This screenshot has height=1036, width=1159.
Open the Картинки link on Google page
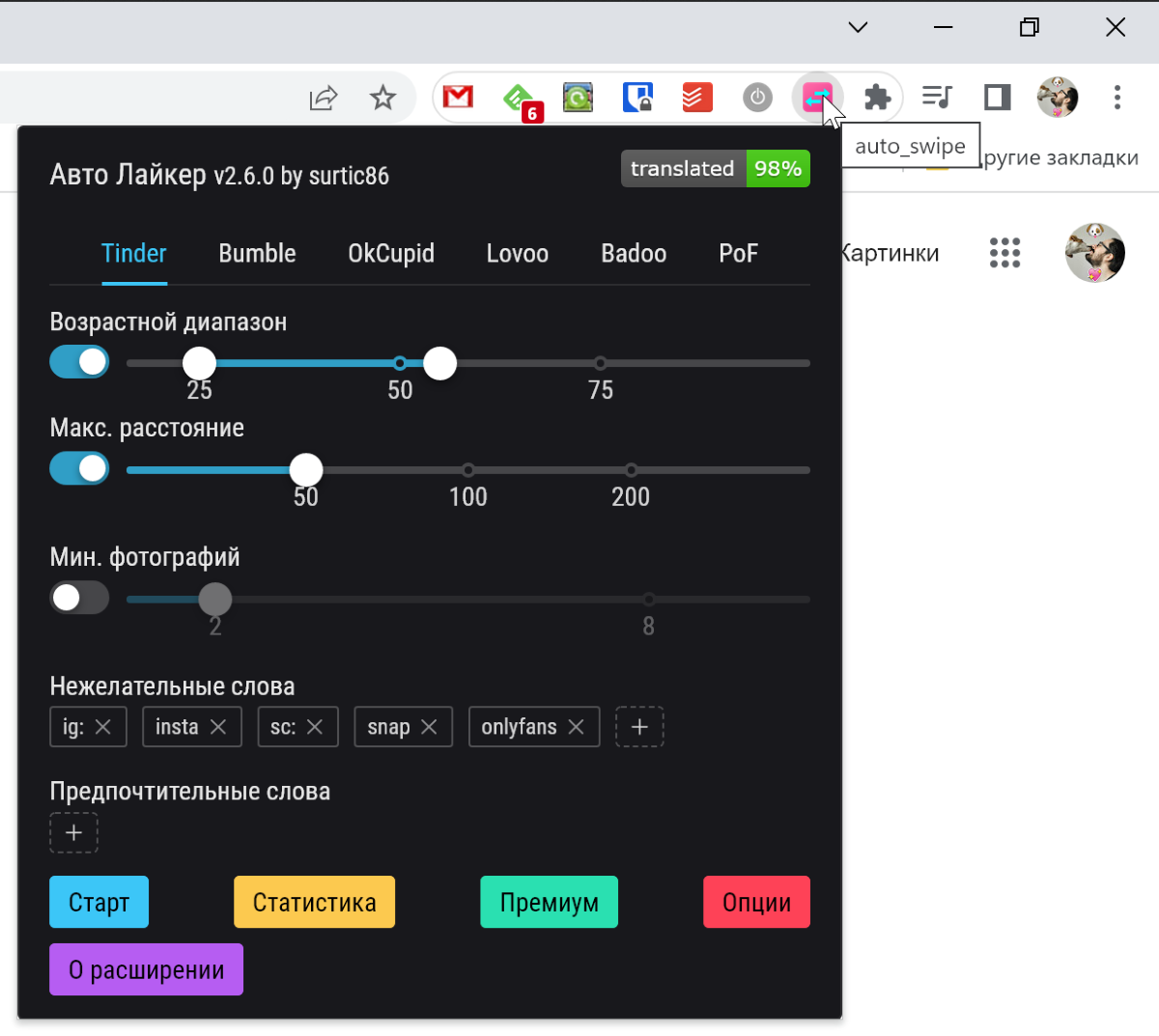889,254
